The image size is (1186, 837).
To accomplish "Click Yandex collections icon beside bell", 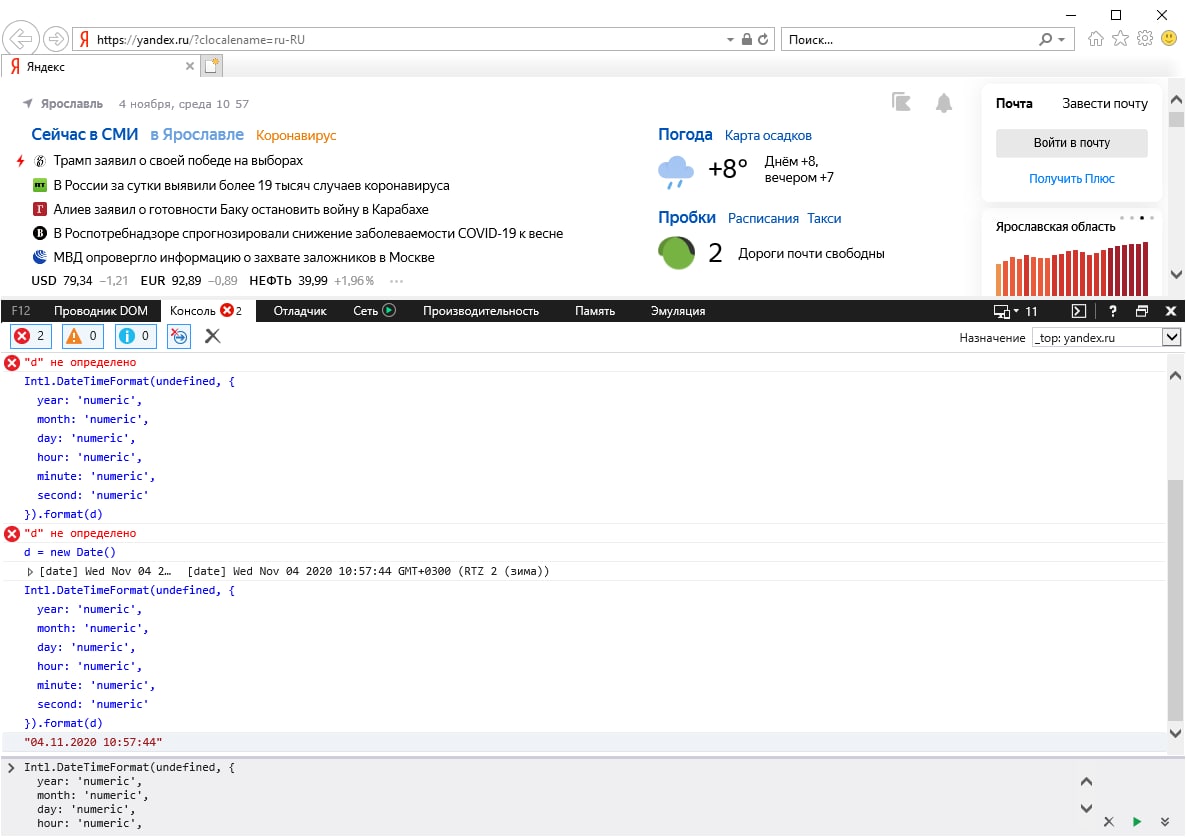I will point(901,102).
